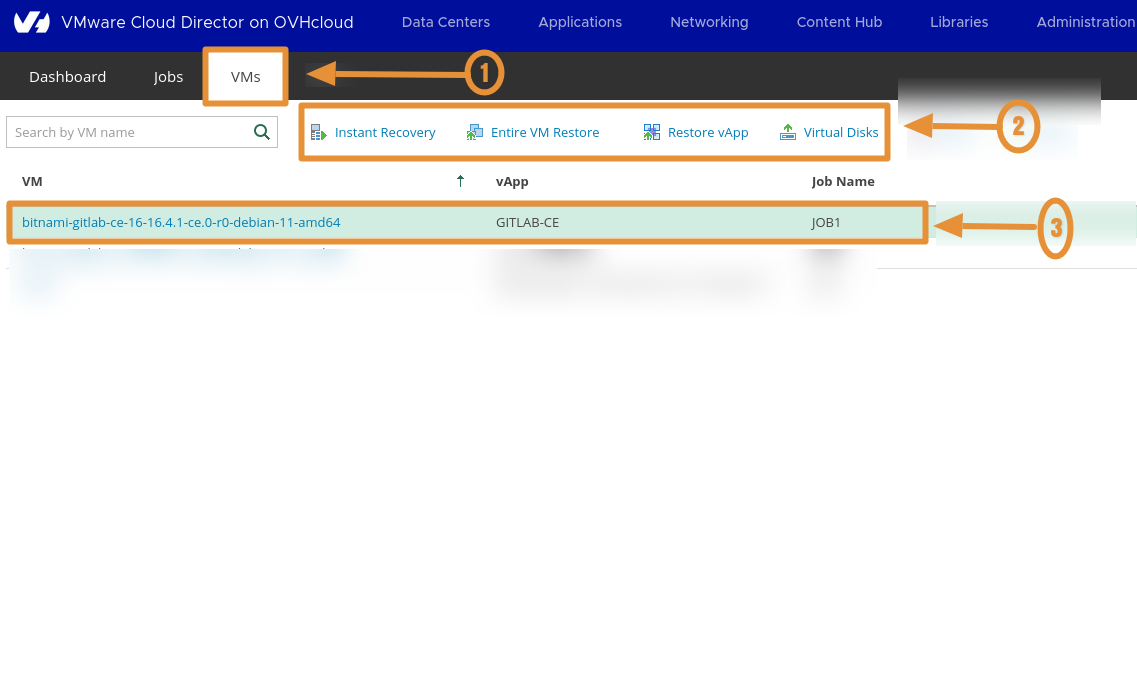Click the ascending sort arrow on VM column
This screenshot has width=1137, height=675.
pos(460,181)
